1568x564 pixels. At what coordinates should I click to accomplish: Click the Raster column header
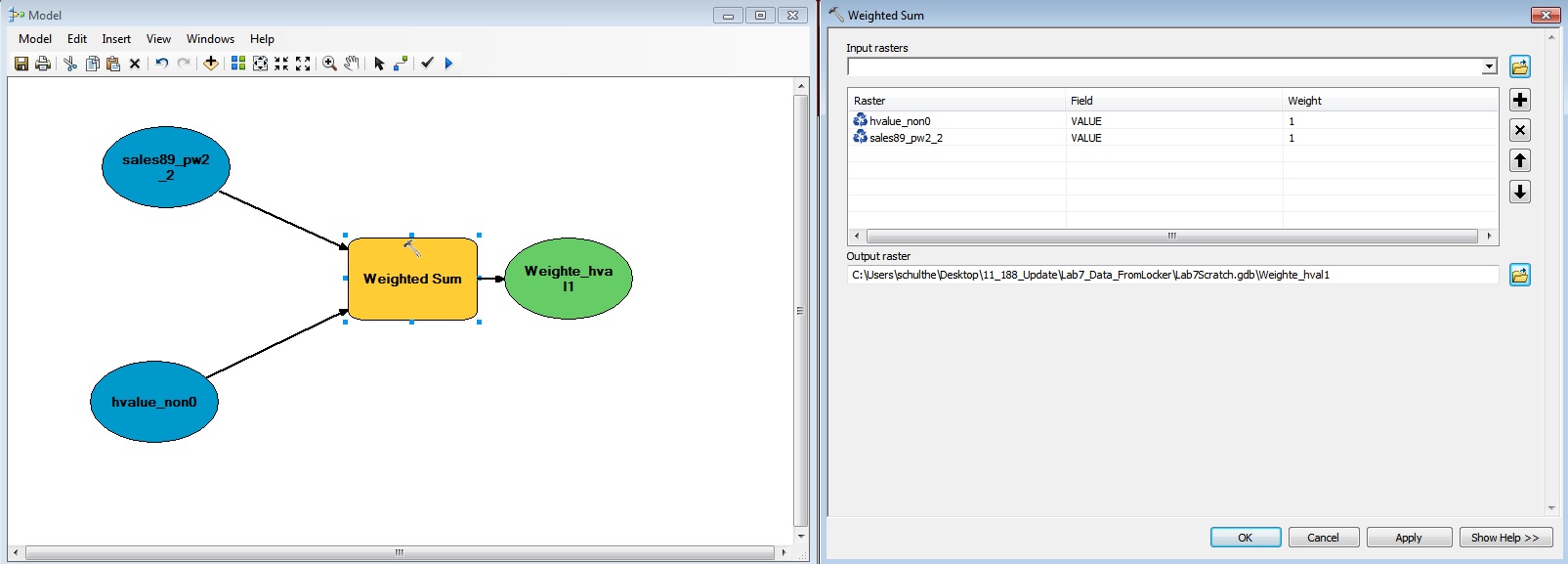point(956,101)
